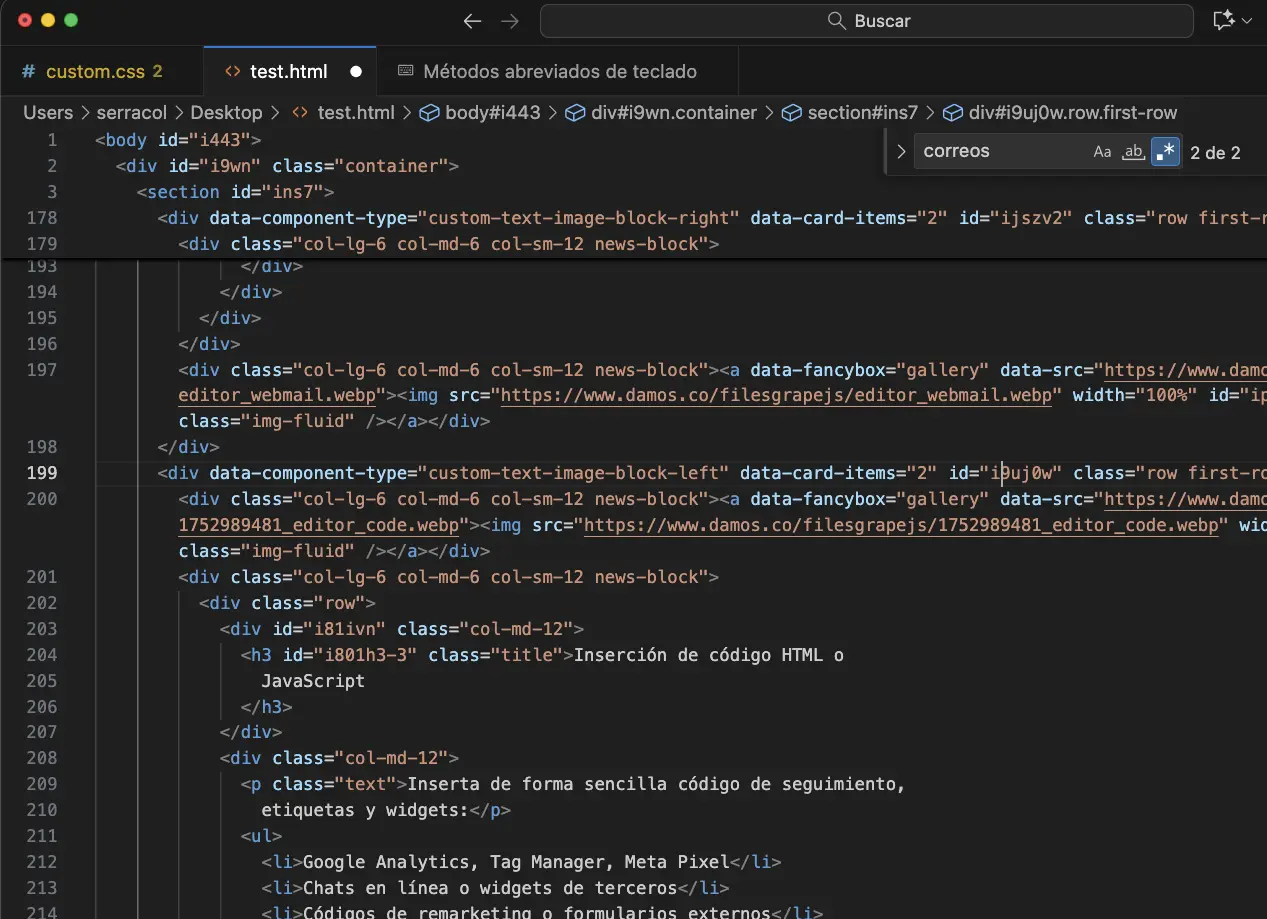Click the unsaved dot on test.html tab
Screen dimensions: 1267x919
pos(356,72)
